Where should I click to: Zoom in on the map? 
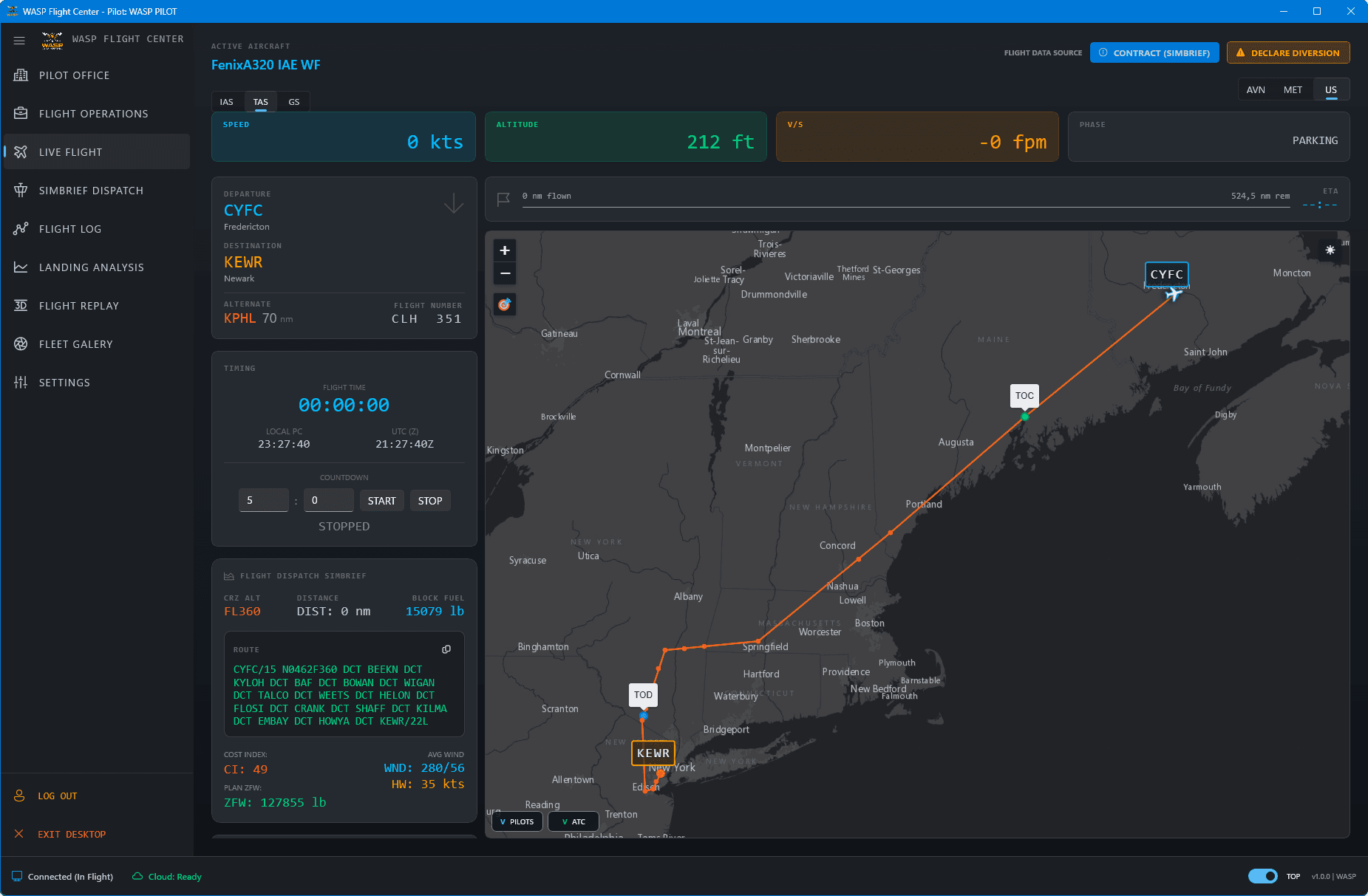[505, 250]
